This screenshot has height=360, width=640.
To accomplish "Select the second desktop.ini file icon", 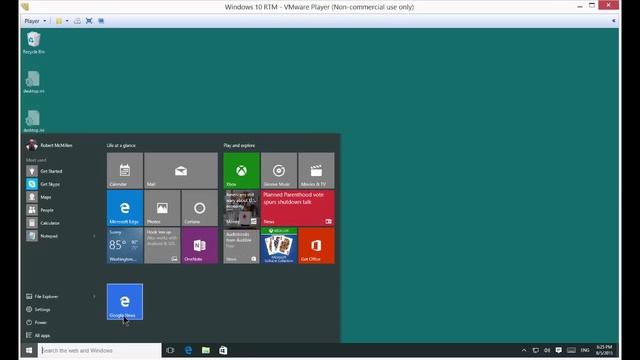I will 33,121.
